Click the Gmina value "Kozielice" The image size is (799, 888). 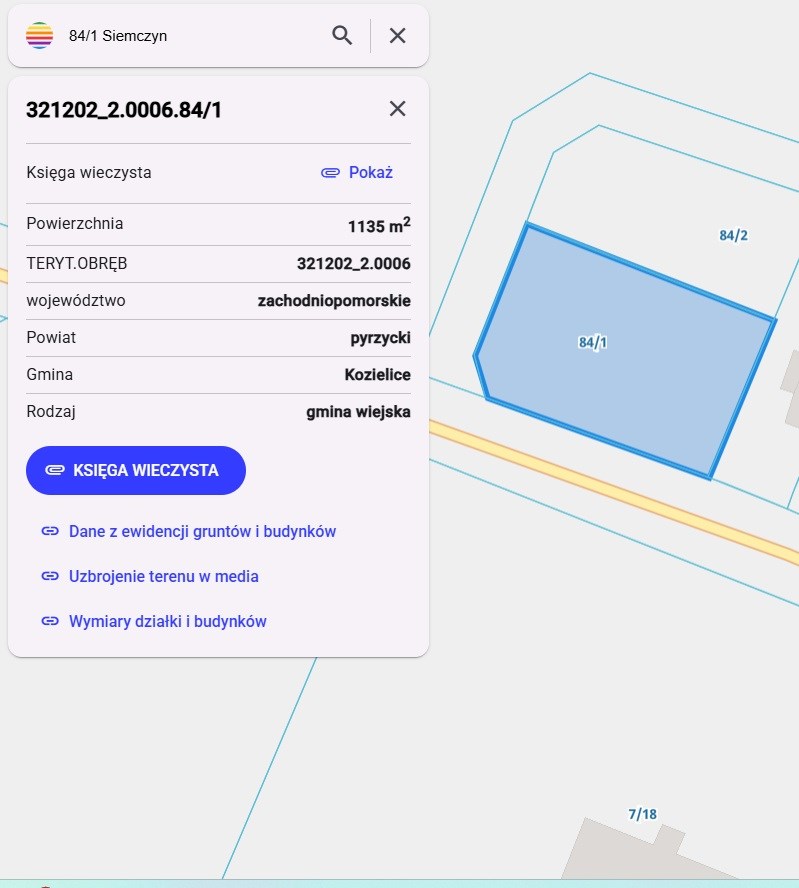coord(377,375)
